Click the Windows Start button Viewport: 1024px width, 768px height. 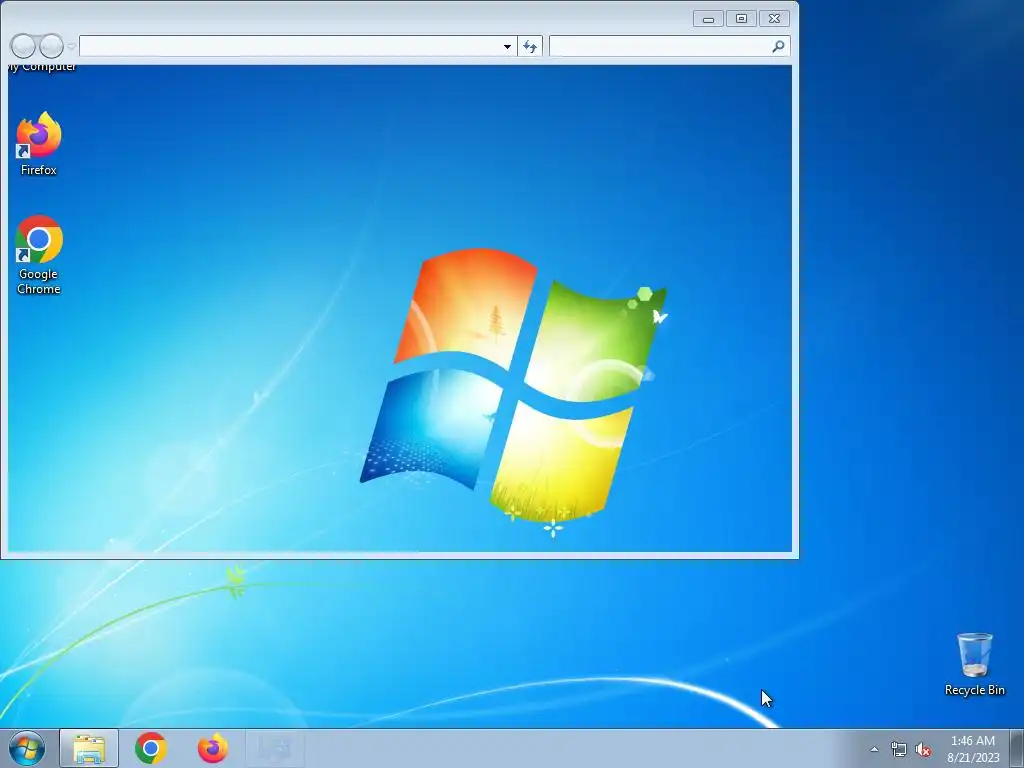(x=27, y=748)
